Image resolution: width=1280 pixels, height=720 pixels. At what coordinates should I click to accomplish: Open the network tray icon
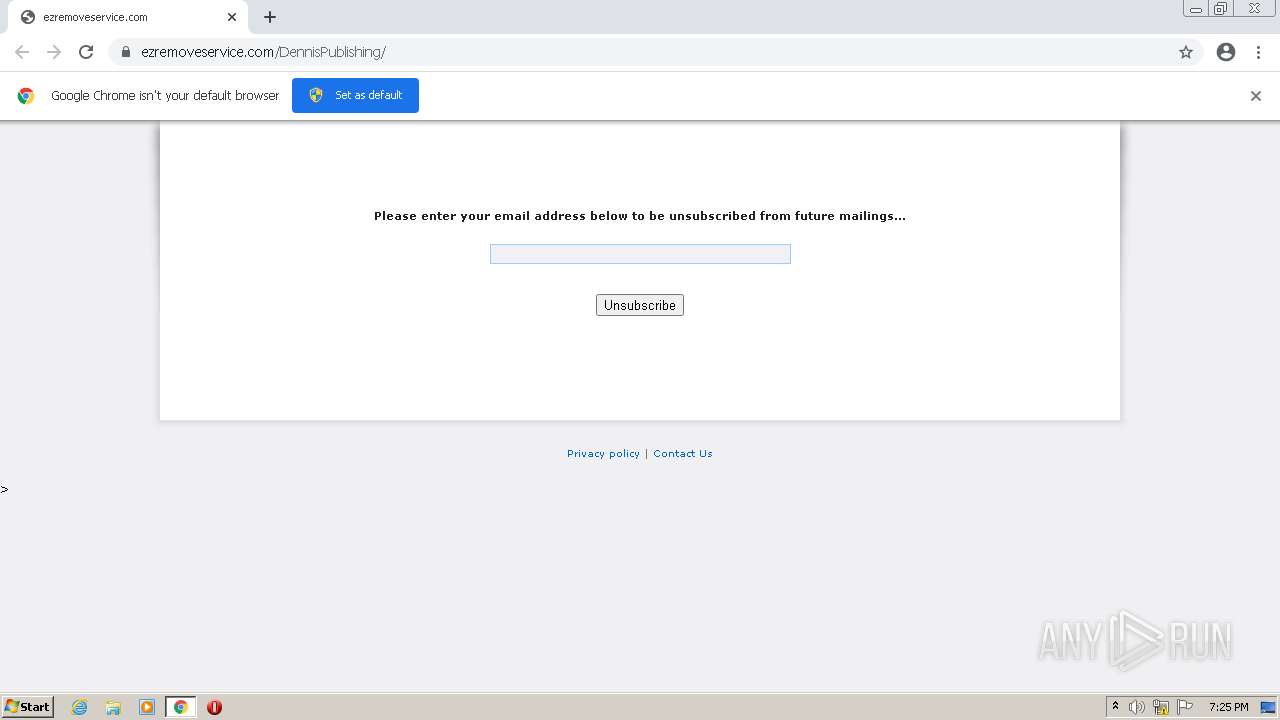1161,707
